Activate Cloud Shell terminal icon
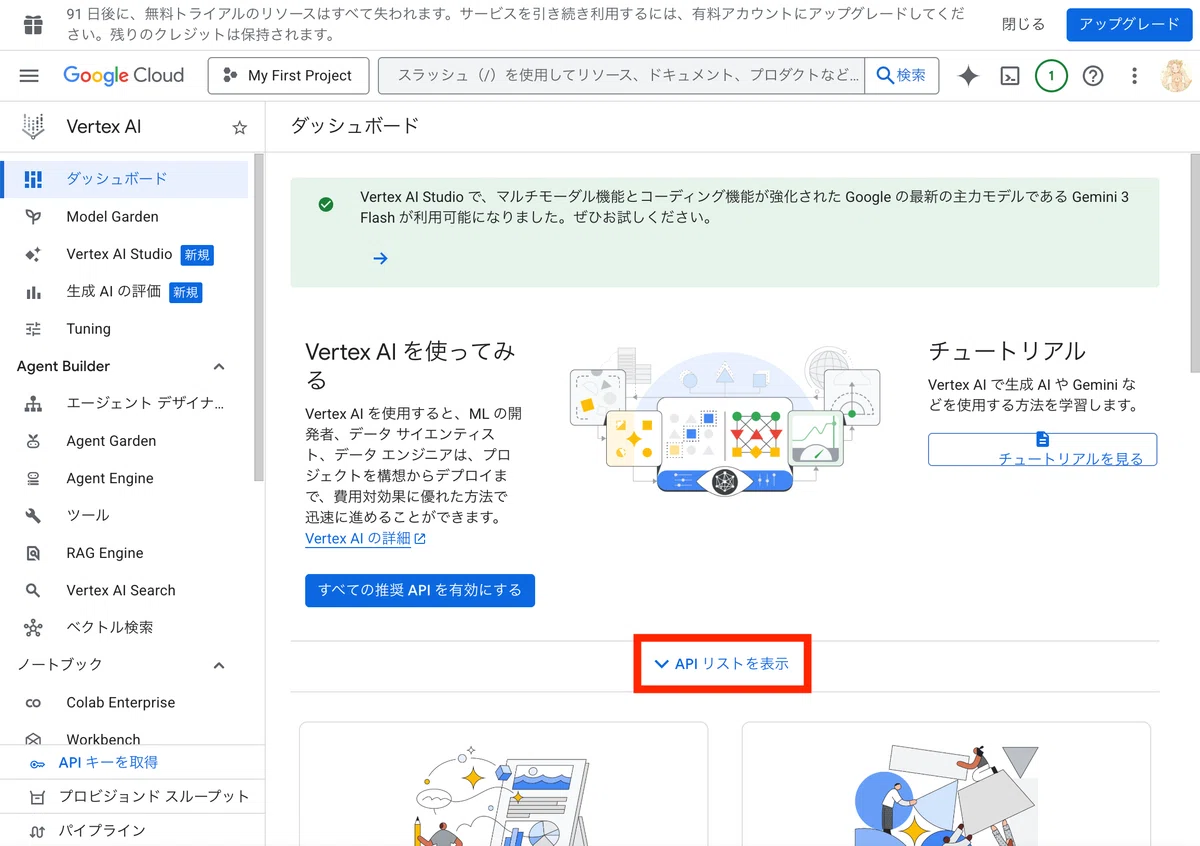The height and width of the screenshot is (846, 1200). (1010, 76)
